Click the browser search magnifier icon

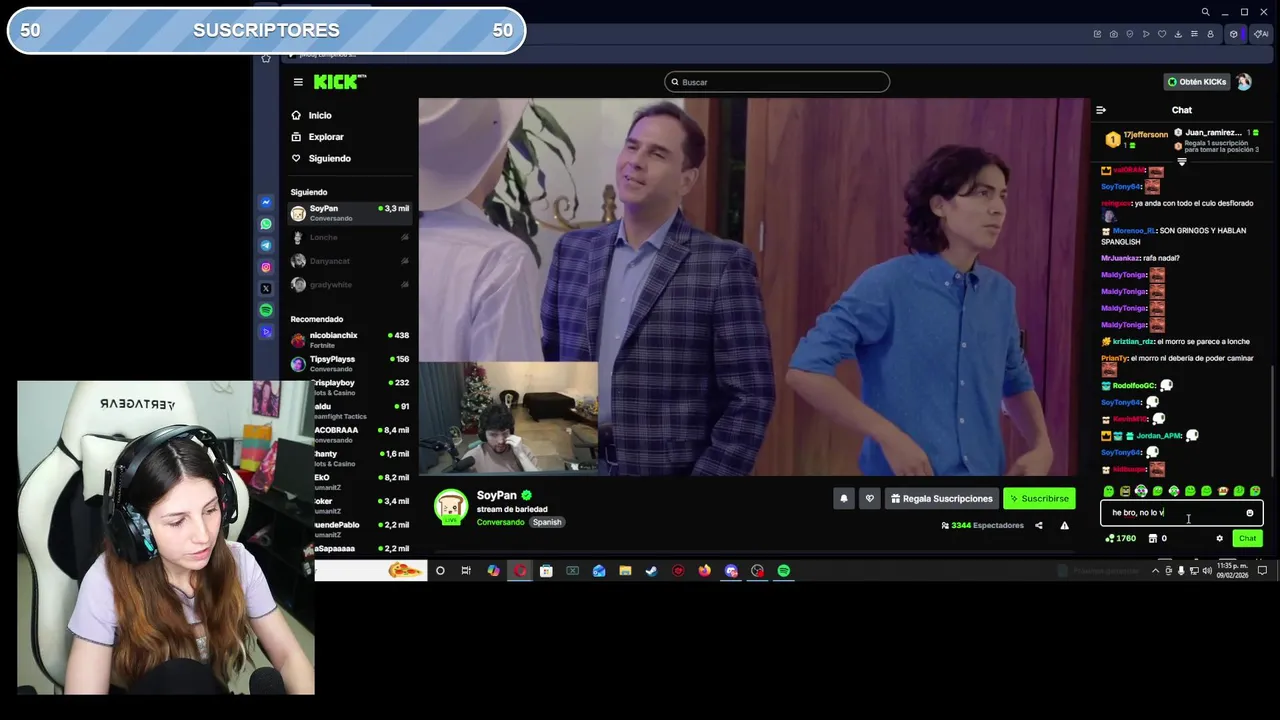(x=1206, y=12)
